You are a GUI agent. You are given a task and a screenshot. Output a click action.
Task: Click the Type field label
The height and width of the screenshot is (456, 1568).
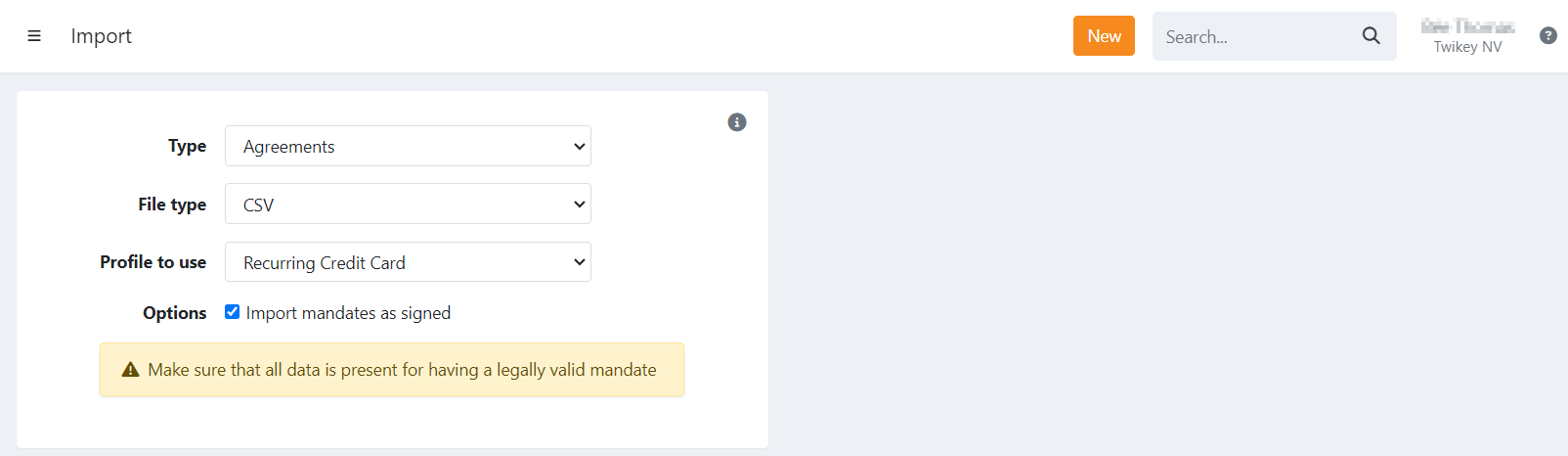click(187, 146)
